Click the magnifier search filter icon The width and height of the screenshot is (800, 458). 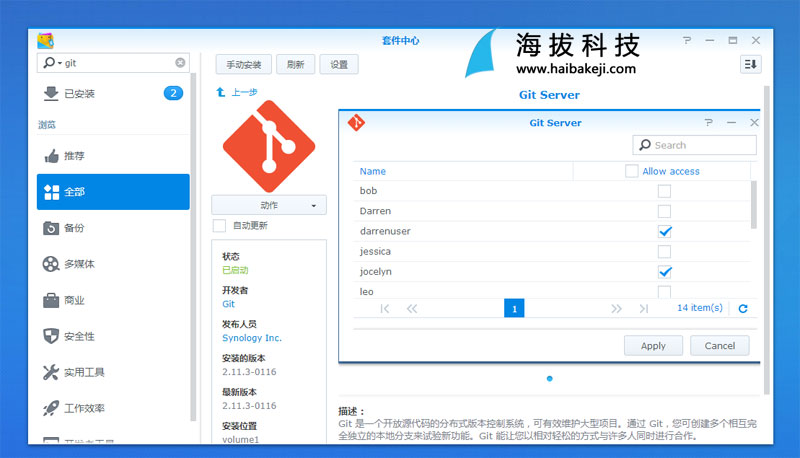click(52, 63)
